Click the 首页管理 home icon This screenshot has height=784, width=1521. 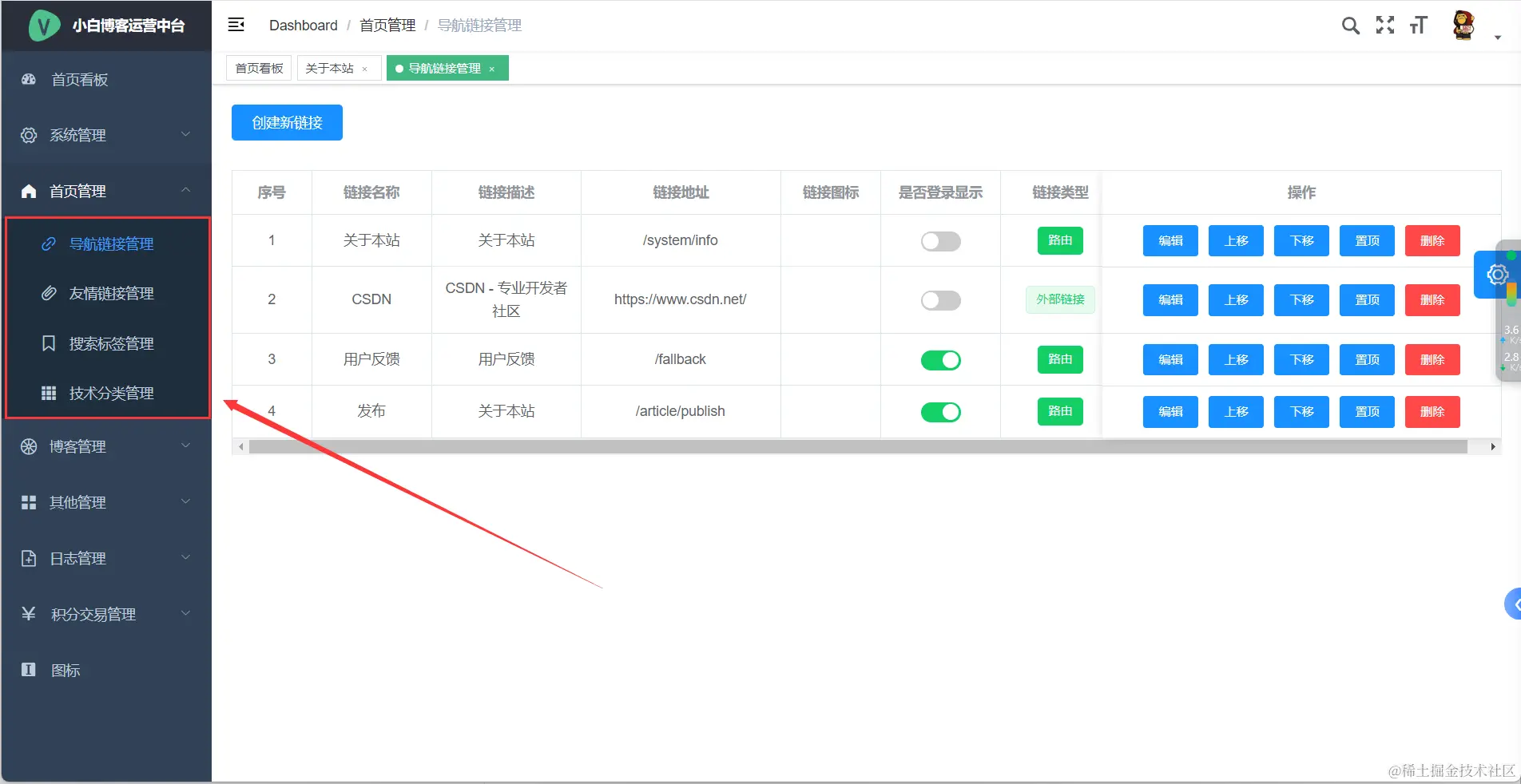coord(29,191)
